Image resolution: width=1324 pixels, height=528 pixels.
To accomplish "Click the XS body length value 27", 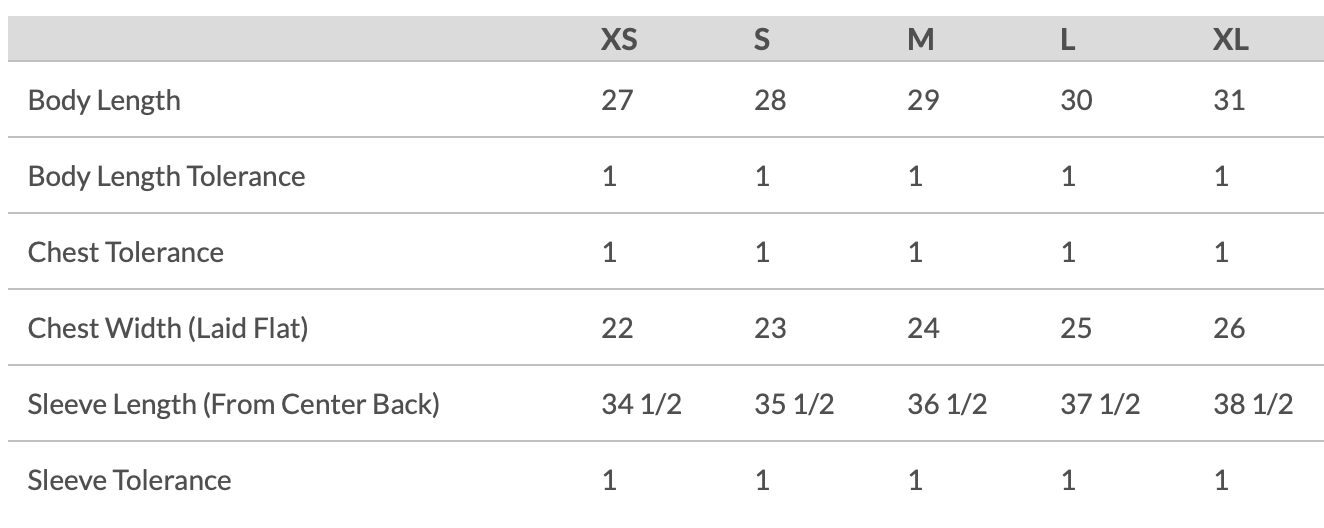I will (617, 100).
